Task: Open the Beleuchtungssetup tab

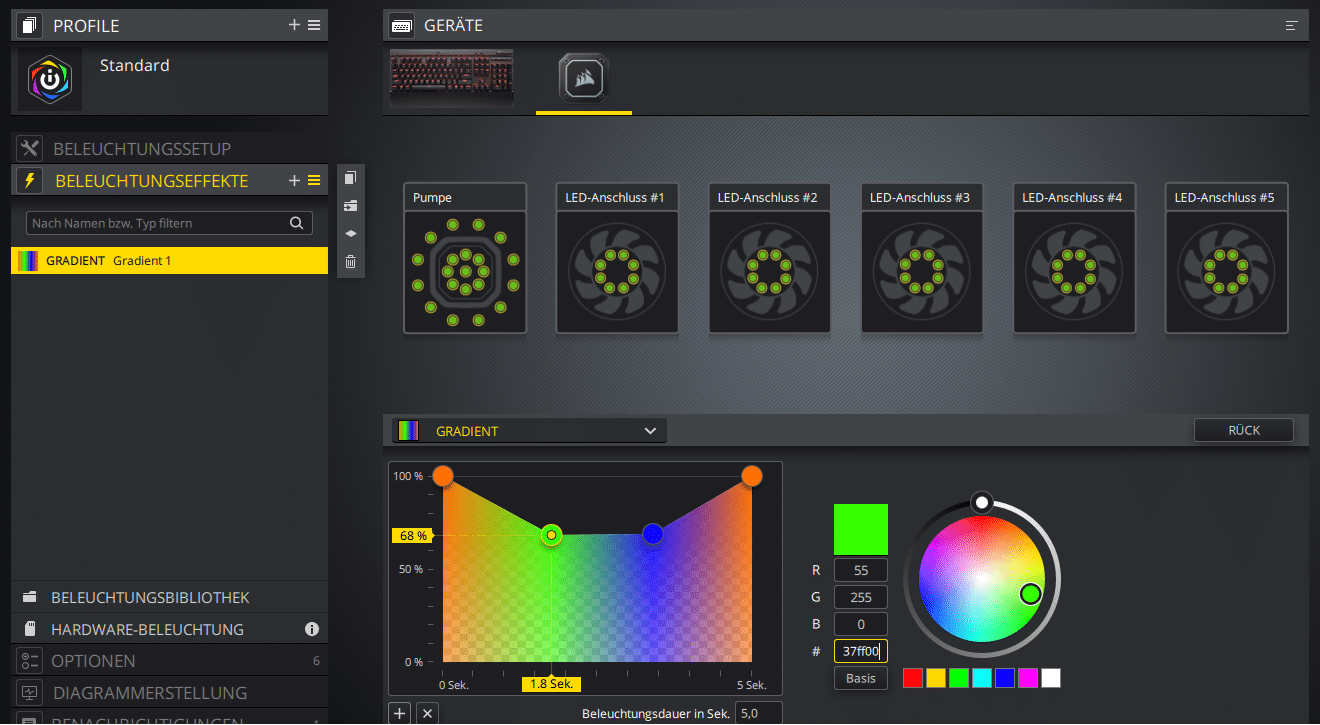Action: (x=142, y=149)
